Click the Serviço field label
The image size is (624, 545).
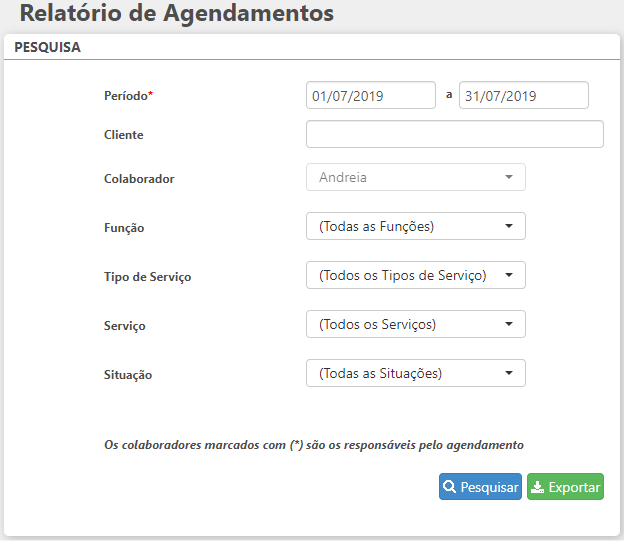click(125, 326)
